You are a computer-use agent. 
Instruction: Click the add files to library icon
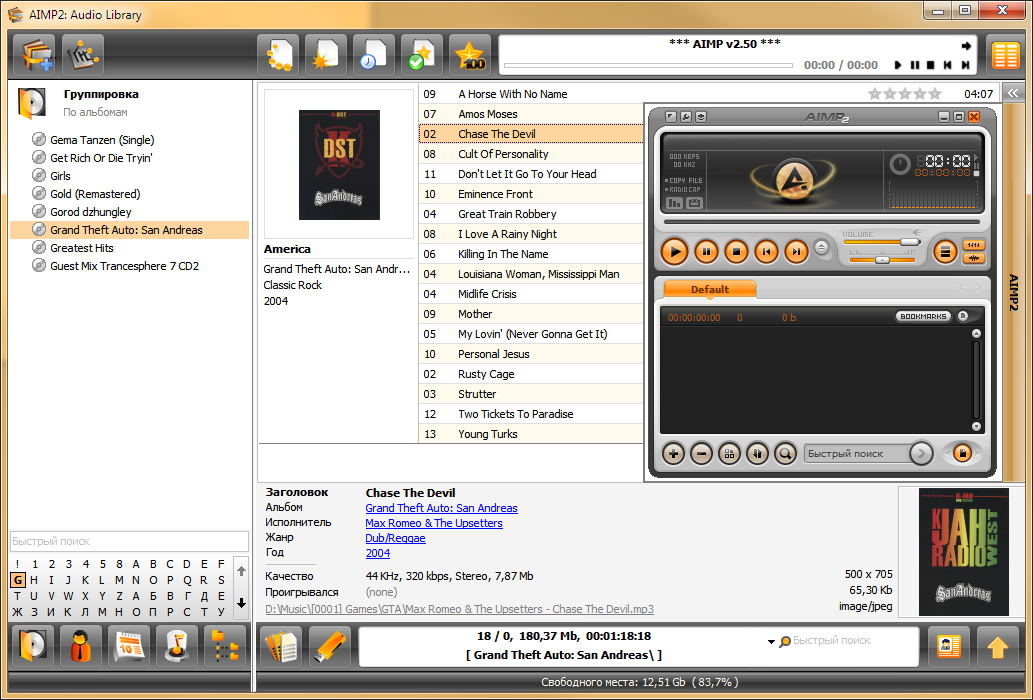pyautogui.click(x=37, y=55)
